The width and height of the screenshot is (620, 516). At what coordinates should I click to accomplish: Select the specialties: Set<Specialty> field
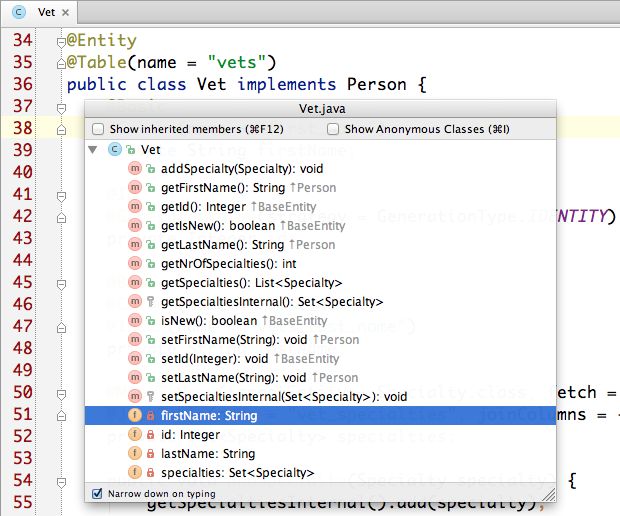click(320, 473)
